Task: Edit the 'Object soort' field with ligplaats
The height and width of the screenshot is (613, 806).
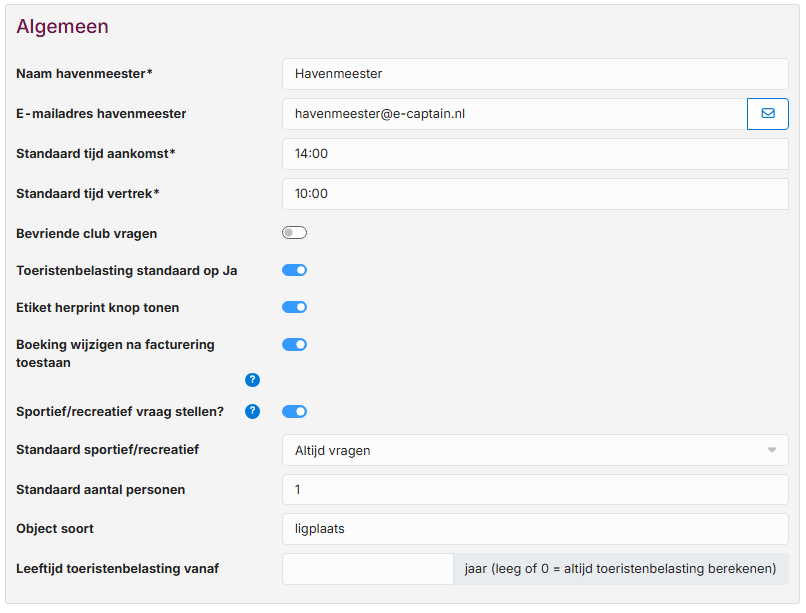Action: tap(535, 529)
